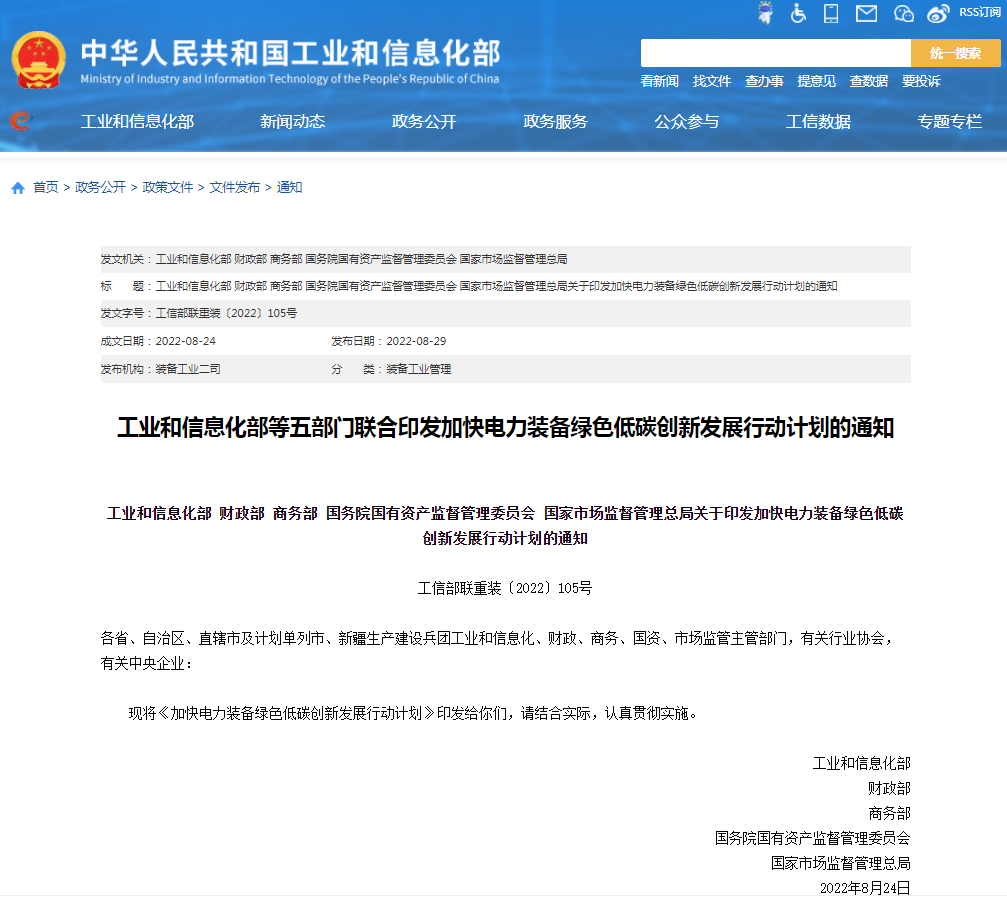Screen dimensions: 1007x899
Task: Open the 工信数据 nav menu
Action: pyautogui.click(x=818, y=121)
